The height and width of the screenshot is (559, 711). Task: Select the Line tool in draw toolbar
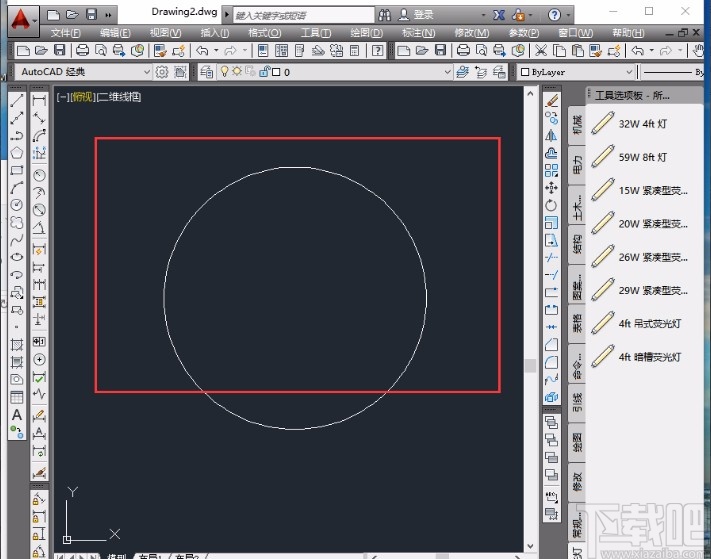point(17,100)
